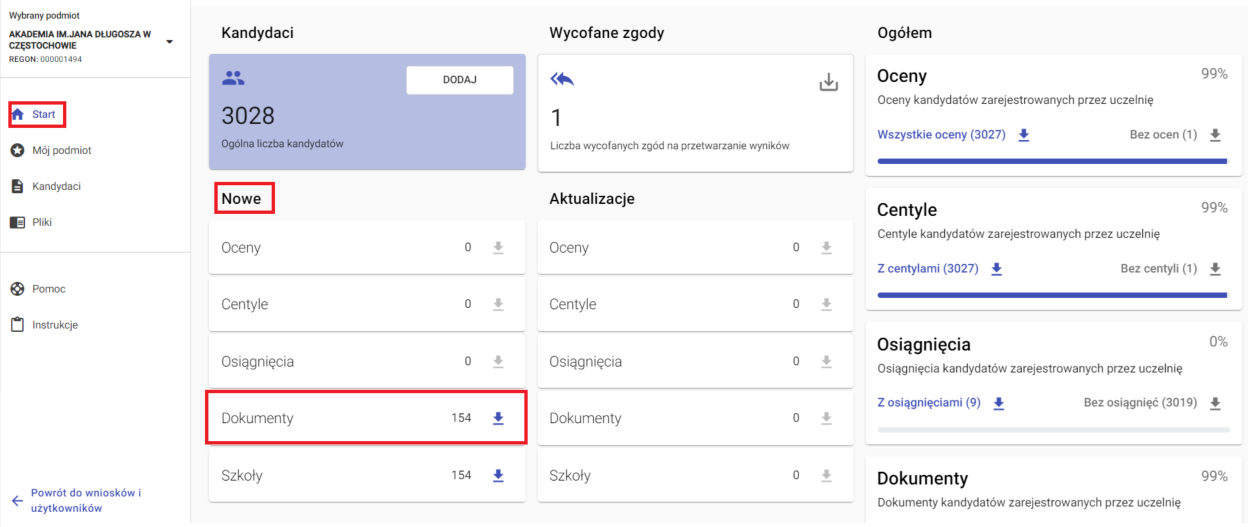Expand the selected entity dropdown arrow
Screen dimensions: 1248x527
click(169, 42)
